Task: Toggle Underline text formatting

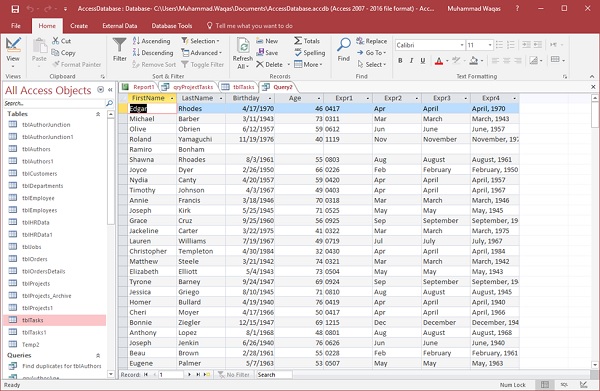Action: (x=423, y=60)
